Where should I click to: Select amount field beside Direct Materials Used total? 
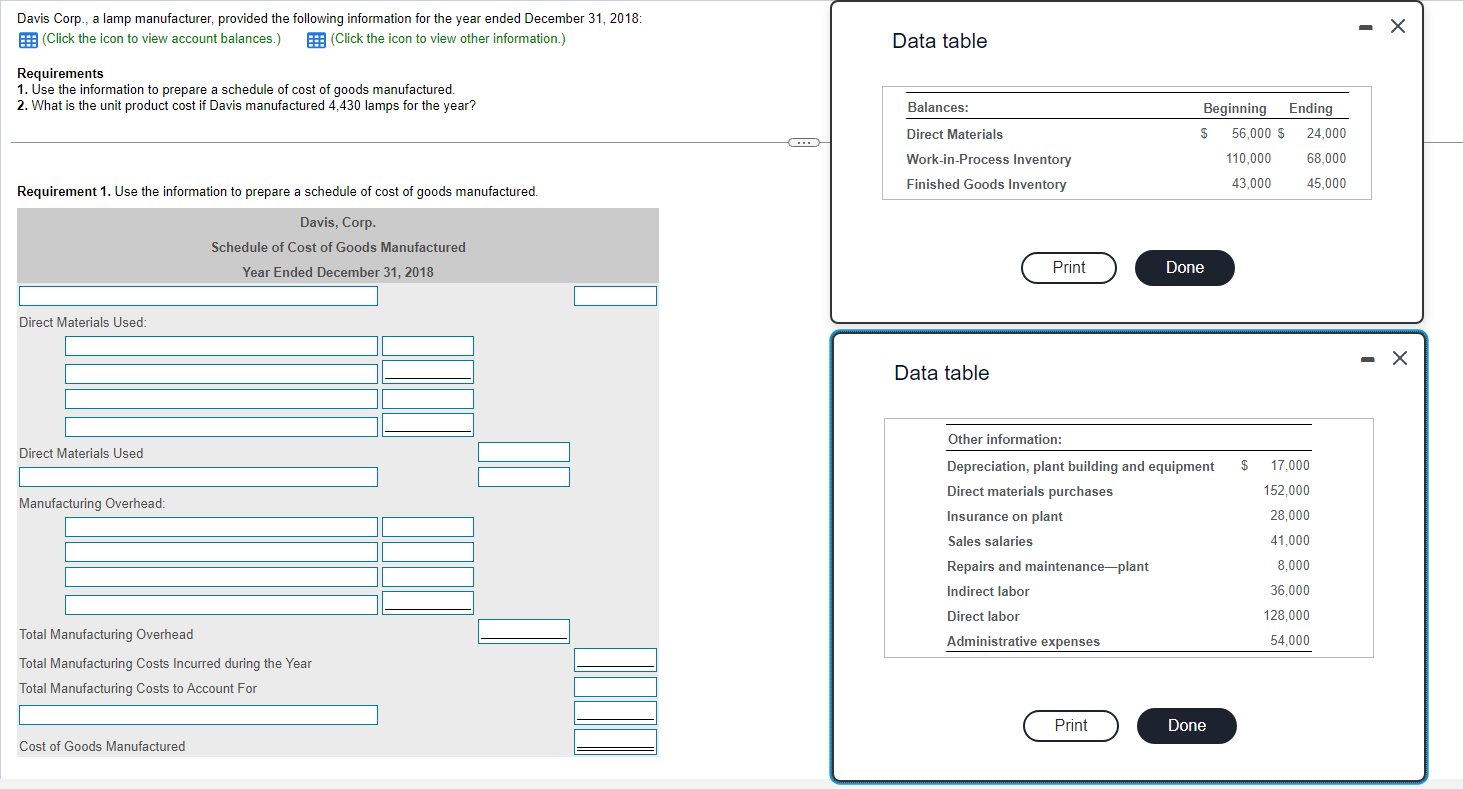tap(523, 453)
